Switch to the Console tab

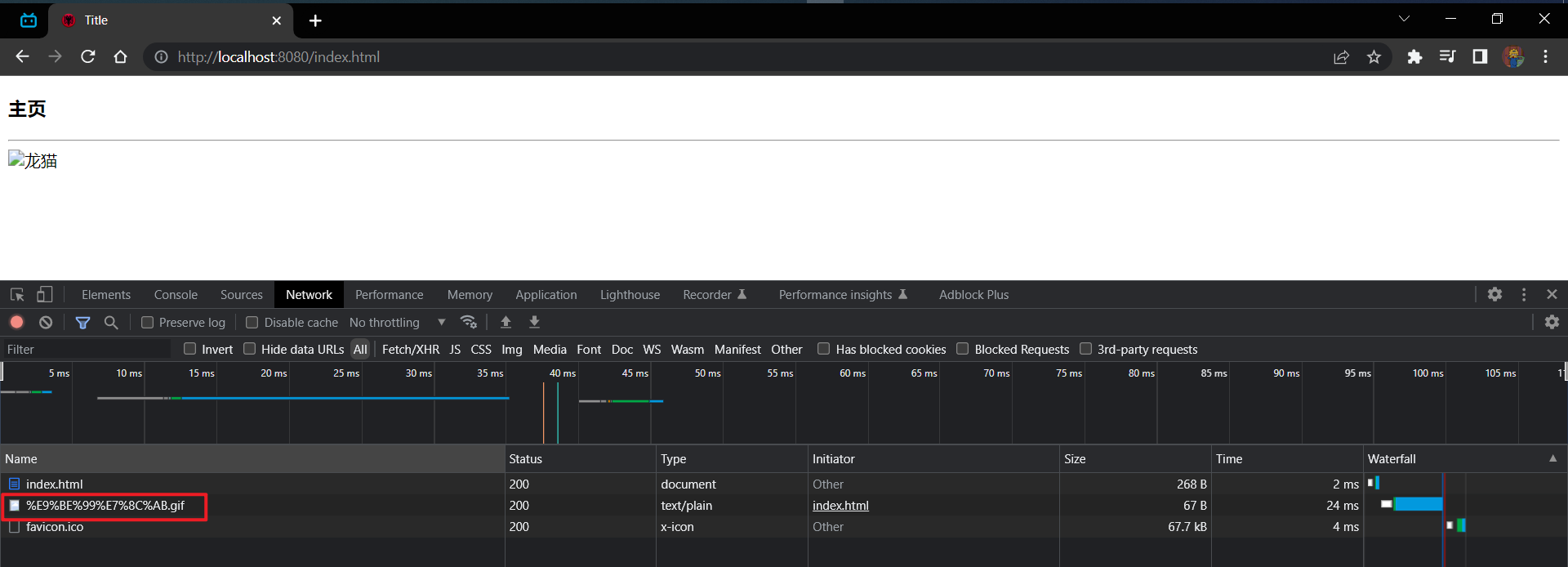pyautogui.click(x=176, y=295)
